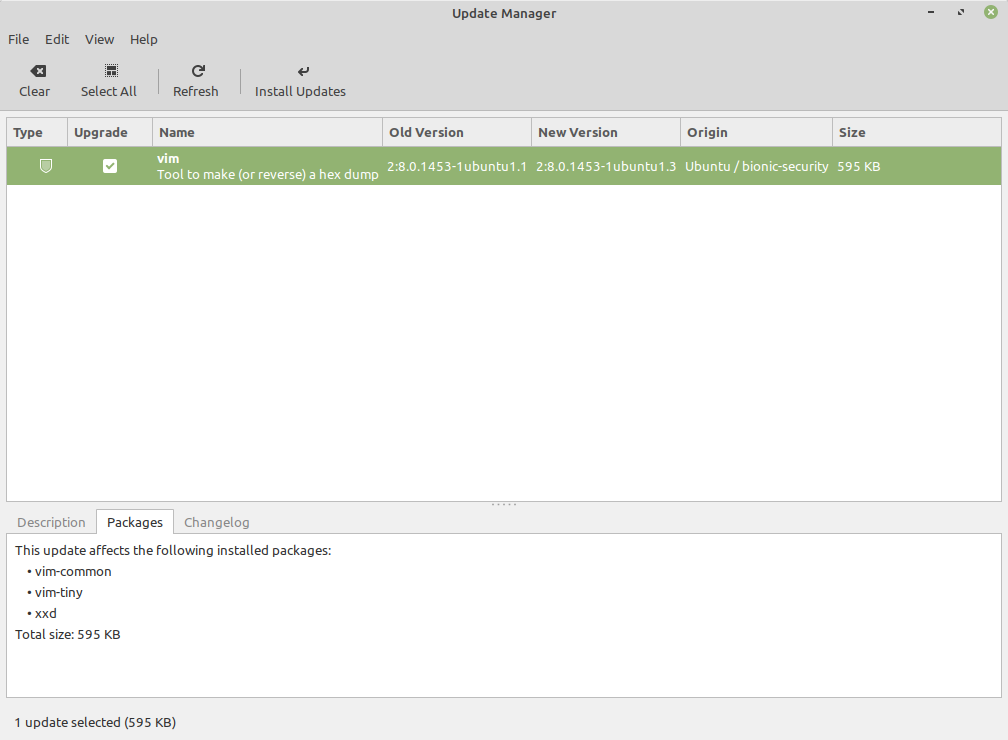Click new version 2:8.0.1453-1ubuntu1.3 cell
The height and width of the screenshot is (740, 1008).
[x=606, y=167]
